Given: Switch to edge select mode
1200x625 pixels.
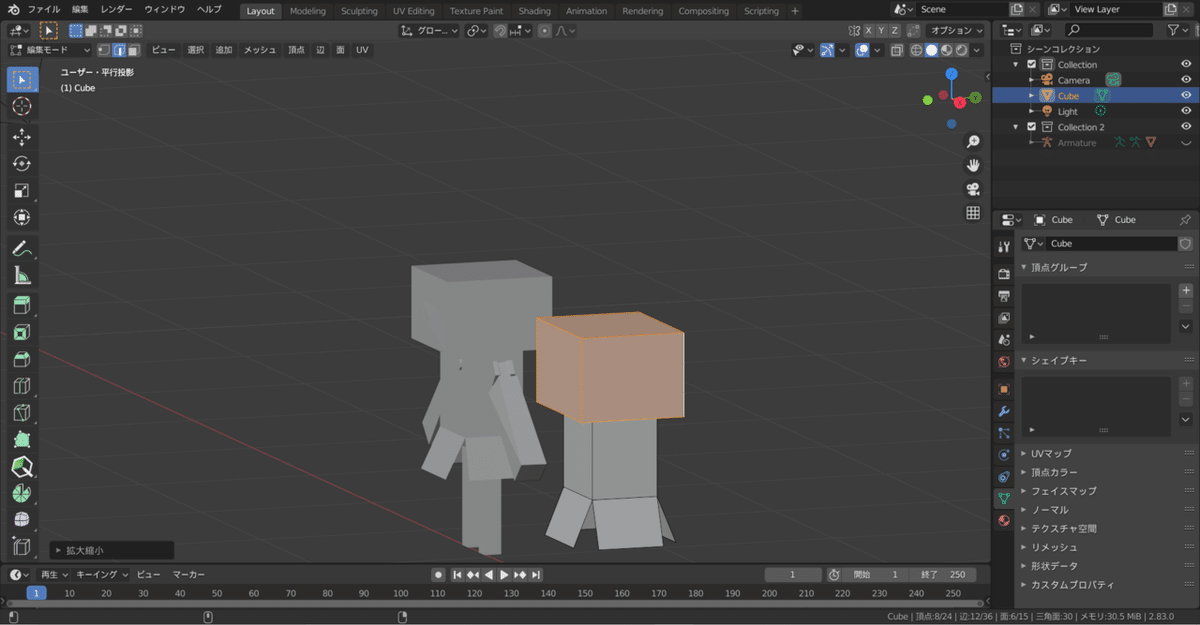Looking at the screenshot, I should coord(119,50).
